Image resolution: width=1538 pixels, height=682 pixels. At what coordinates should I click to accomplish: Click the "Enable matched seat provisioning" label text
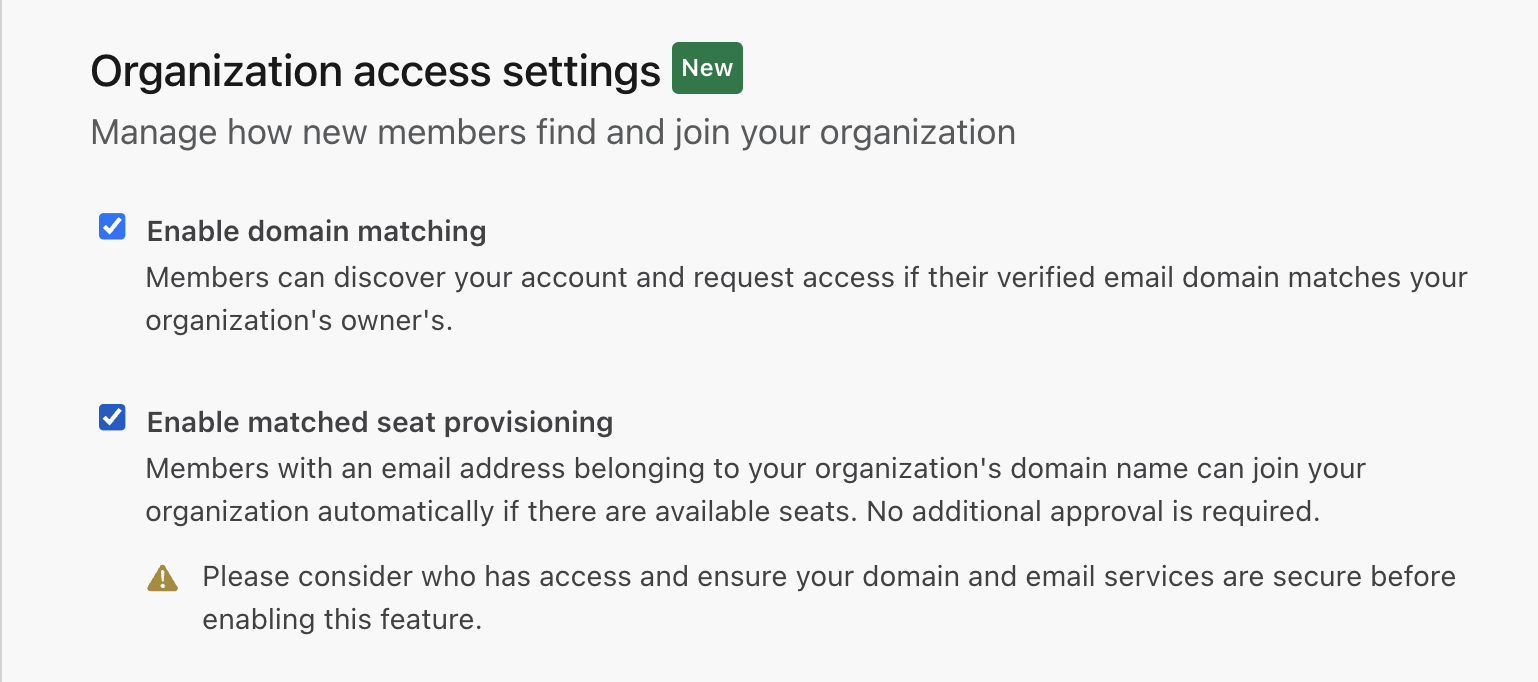click(x=379, y=422)
